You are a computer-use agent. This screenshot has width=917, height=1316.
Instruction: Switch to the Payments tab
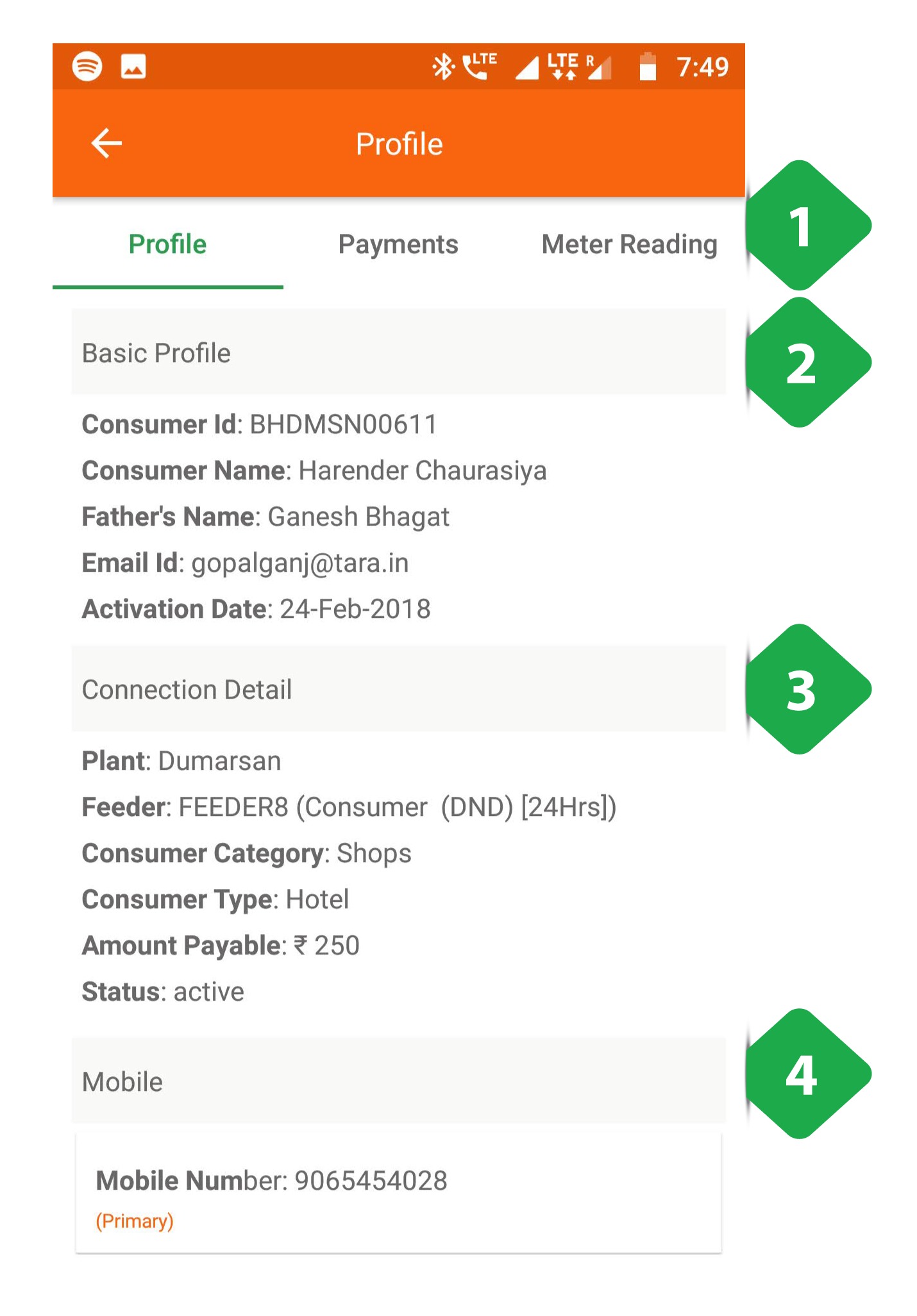[x=398, y=244]
